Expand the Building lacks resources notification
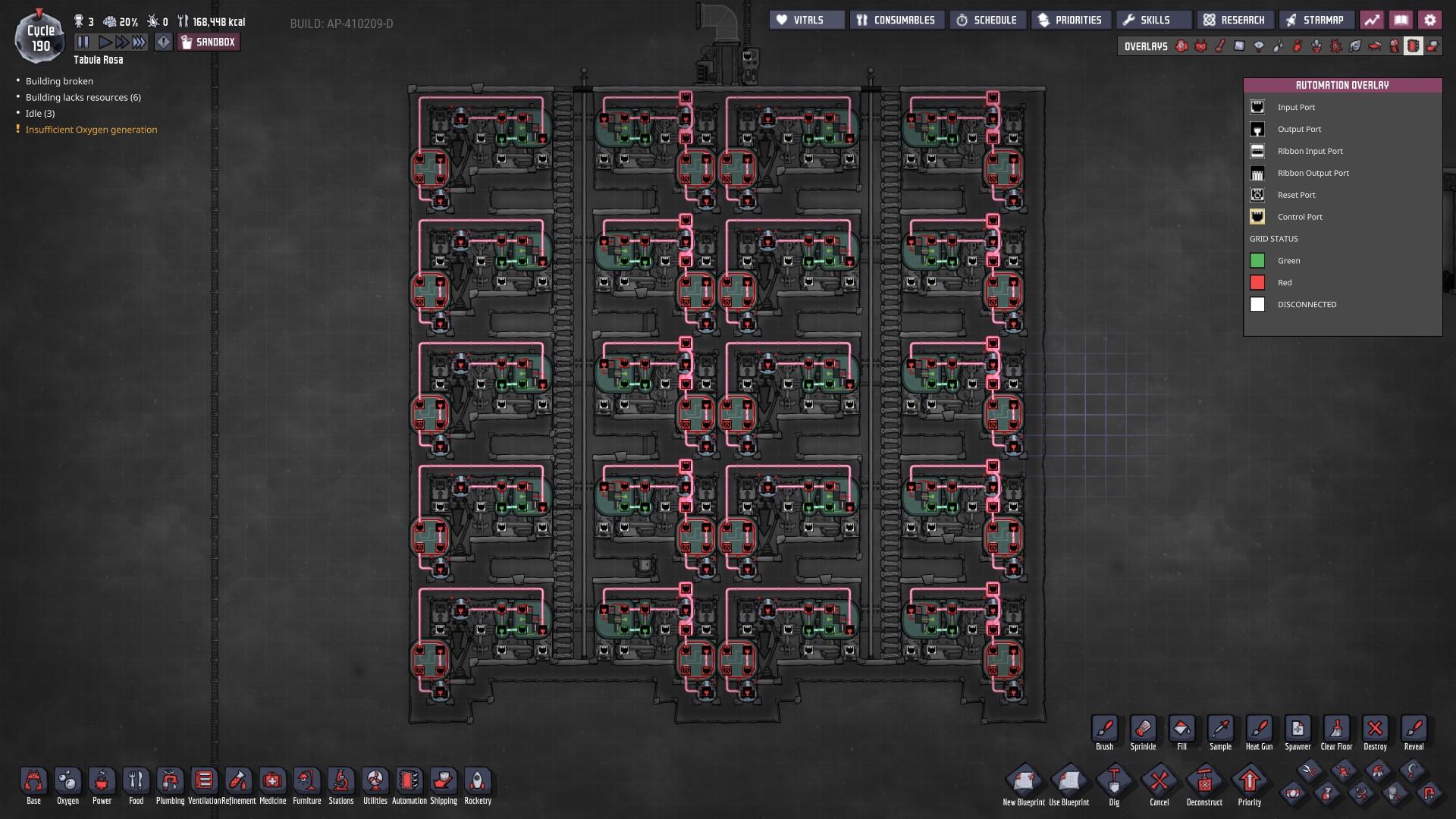Viewport: 1456px width, 819px height. pyautogui.click(x=83, y=97)
